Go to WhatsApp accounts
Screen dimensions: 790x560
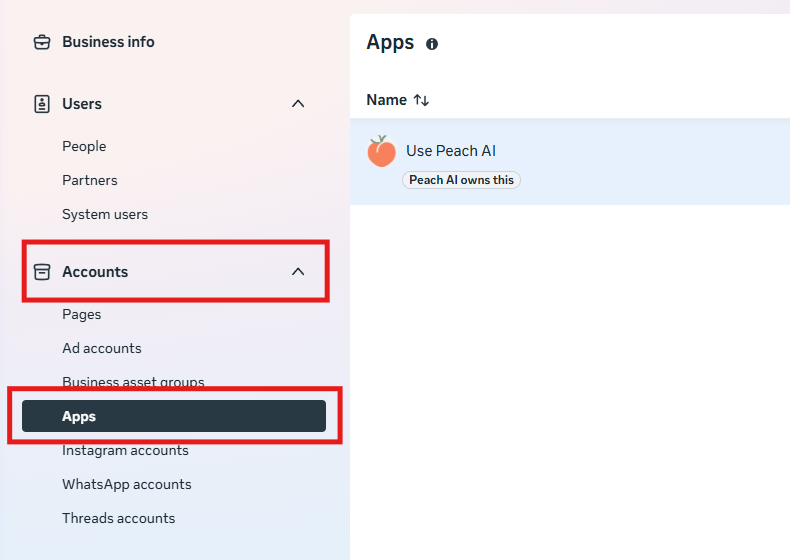126,484
